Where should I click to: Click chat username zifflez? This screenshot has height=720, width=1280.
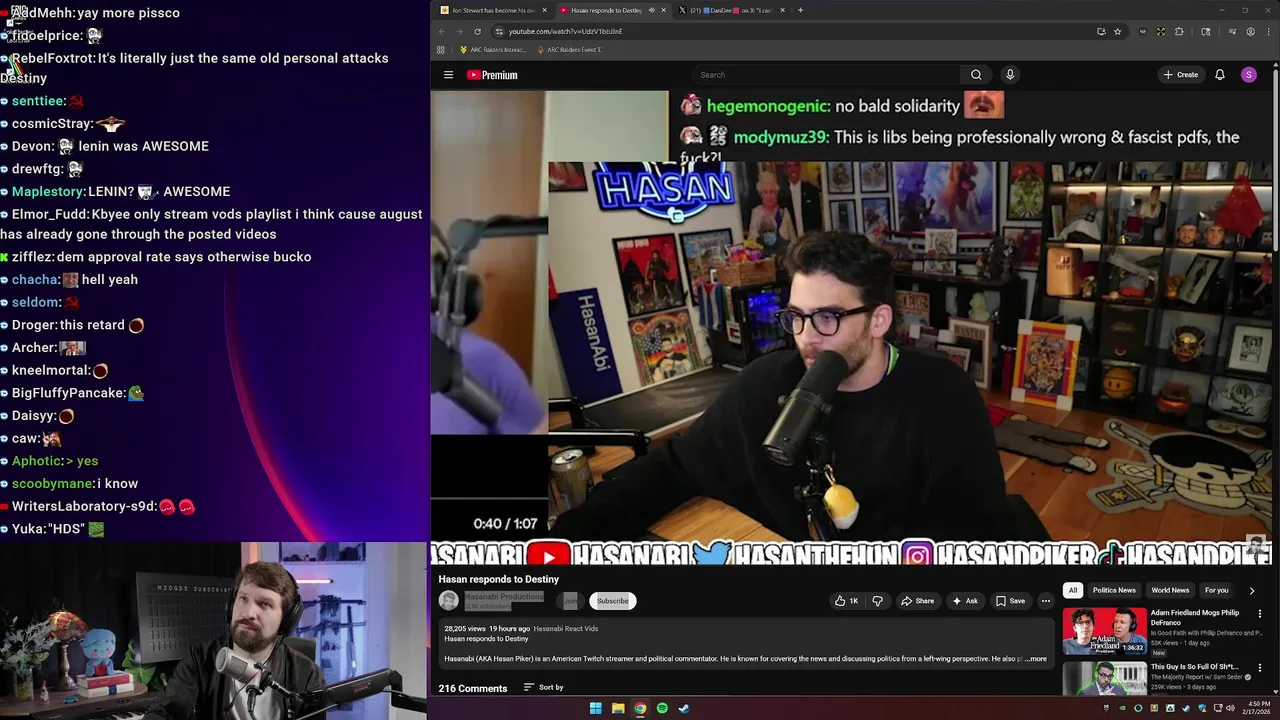(x=33, y=257)
